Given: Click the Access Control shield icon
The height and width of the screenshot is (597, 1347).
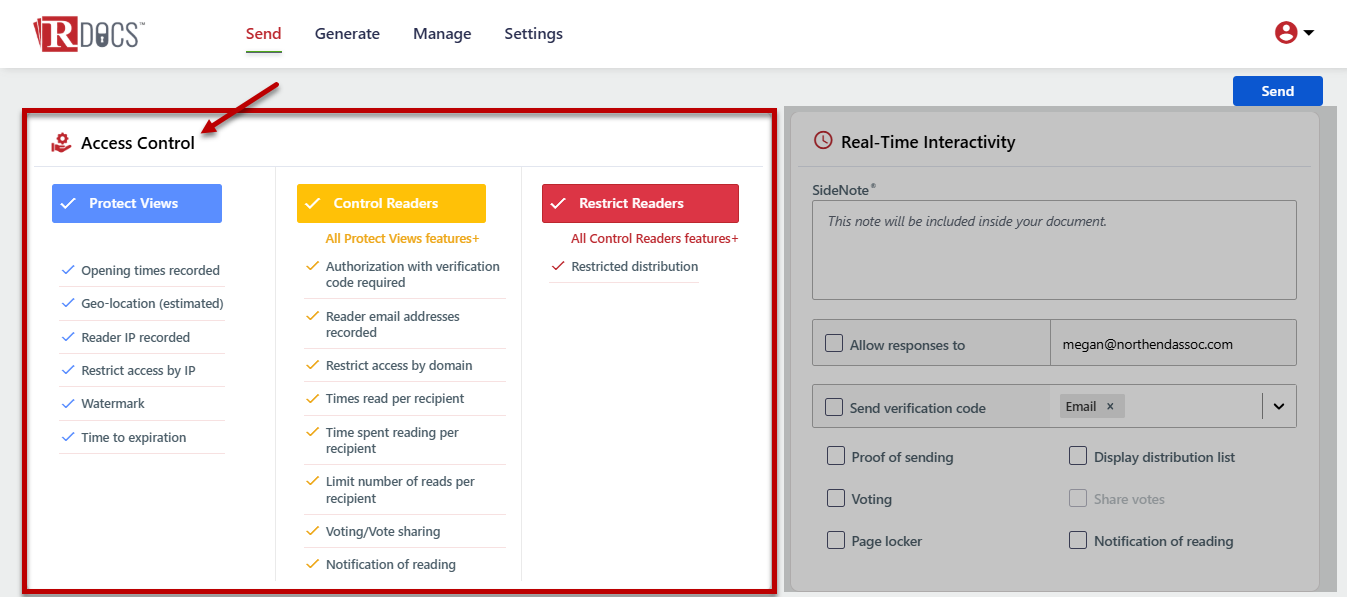Looking at the screenshot, I should [x=62, y=143].
